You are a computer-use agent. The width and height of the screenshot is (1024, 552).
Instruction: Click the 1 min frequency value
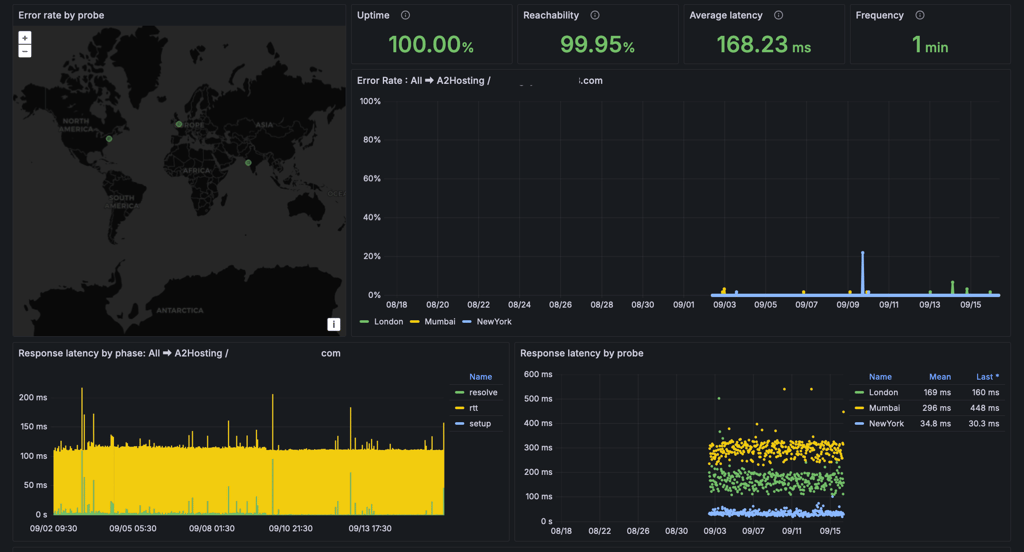pyautogui.click(x=930, y=44)
